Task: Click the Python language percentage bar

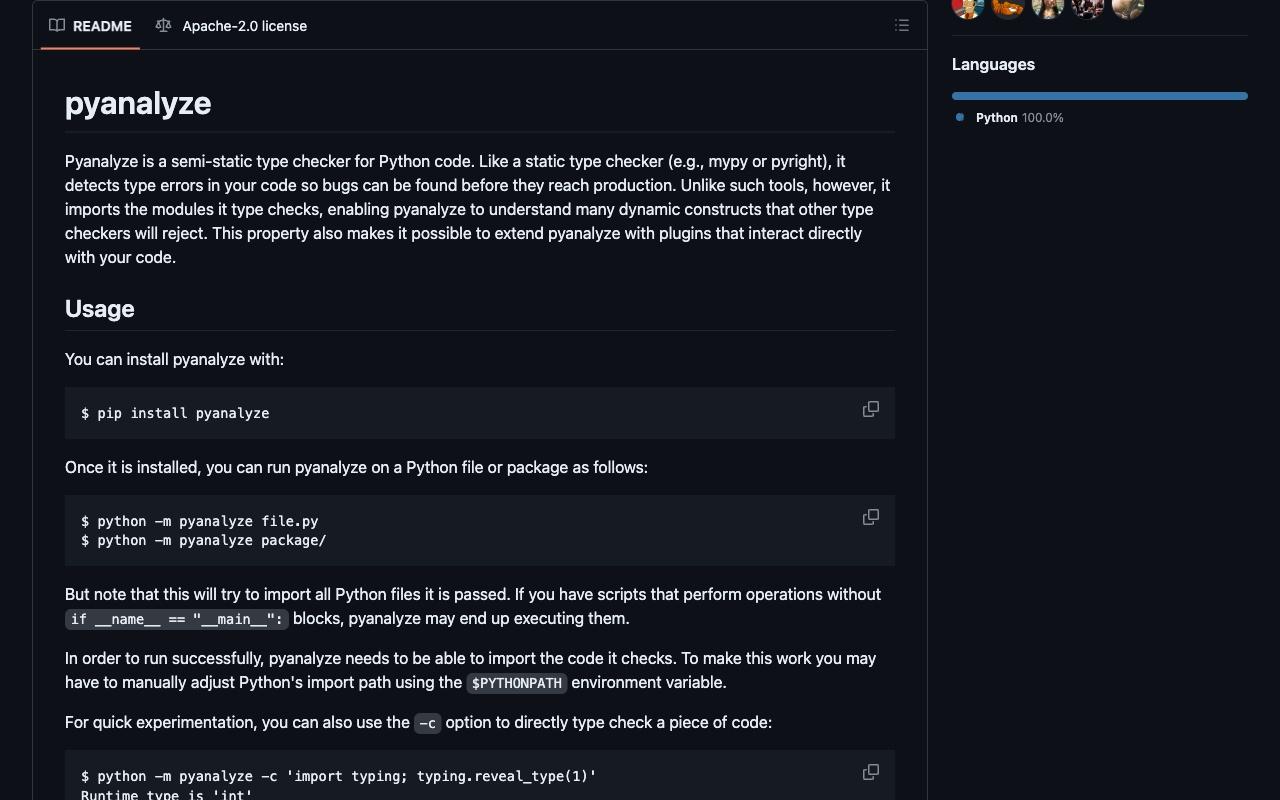Action: 1100,96
